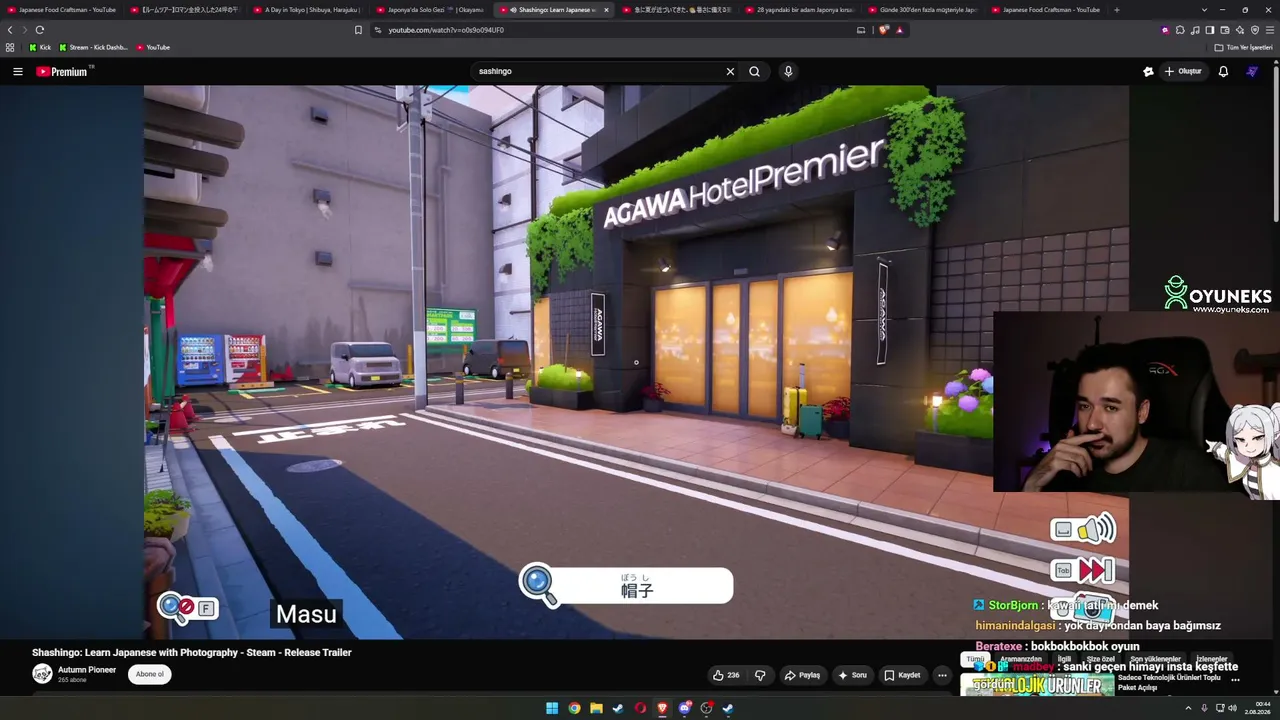Open Google Chrome from the taskbar
Viewport: 1280px width, 720px height.
[574, 708]
